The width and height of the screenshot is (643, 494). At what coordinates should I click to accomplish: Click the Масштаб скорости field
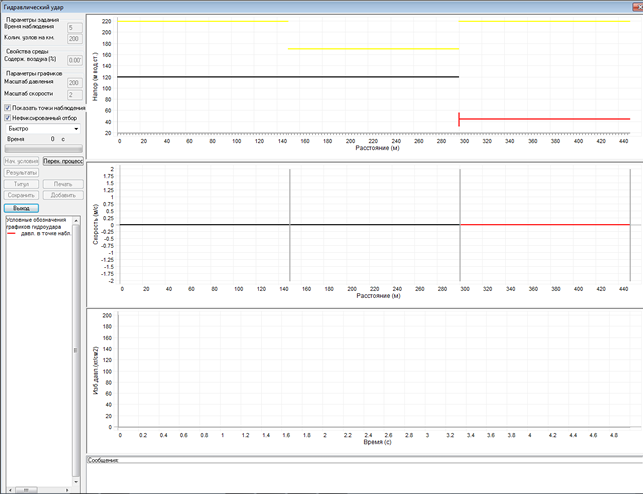pos(73,94)
